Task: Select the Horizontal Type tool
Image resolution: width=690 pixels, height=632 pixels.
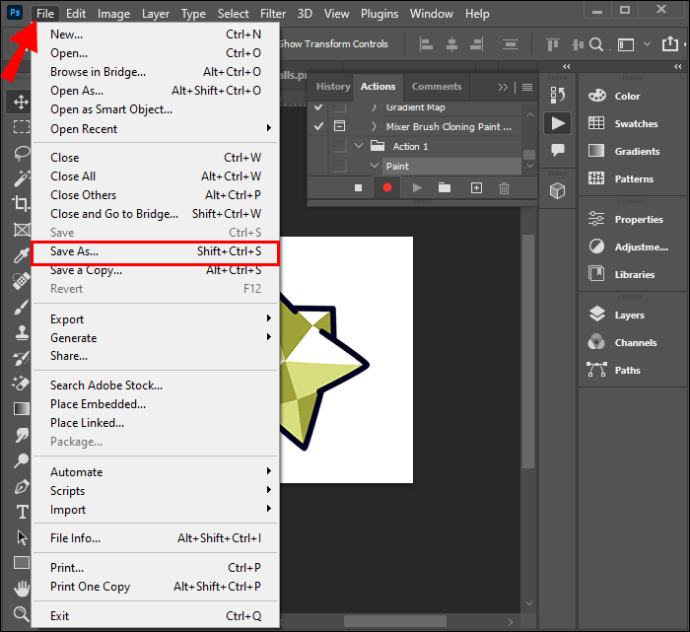Action: [x=22, y=512]
